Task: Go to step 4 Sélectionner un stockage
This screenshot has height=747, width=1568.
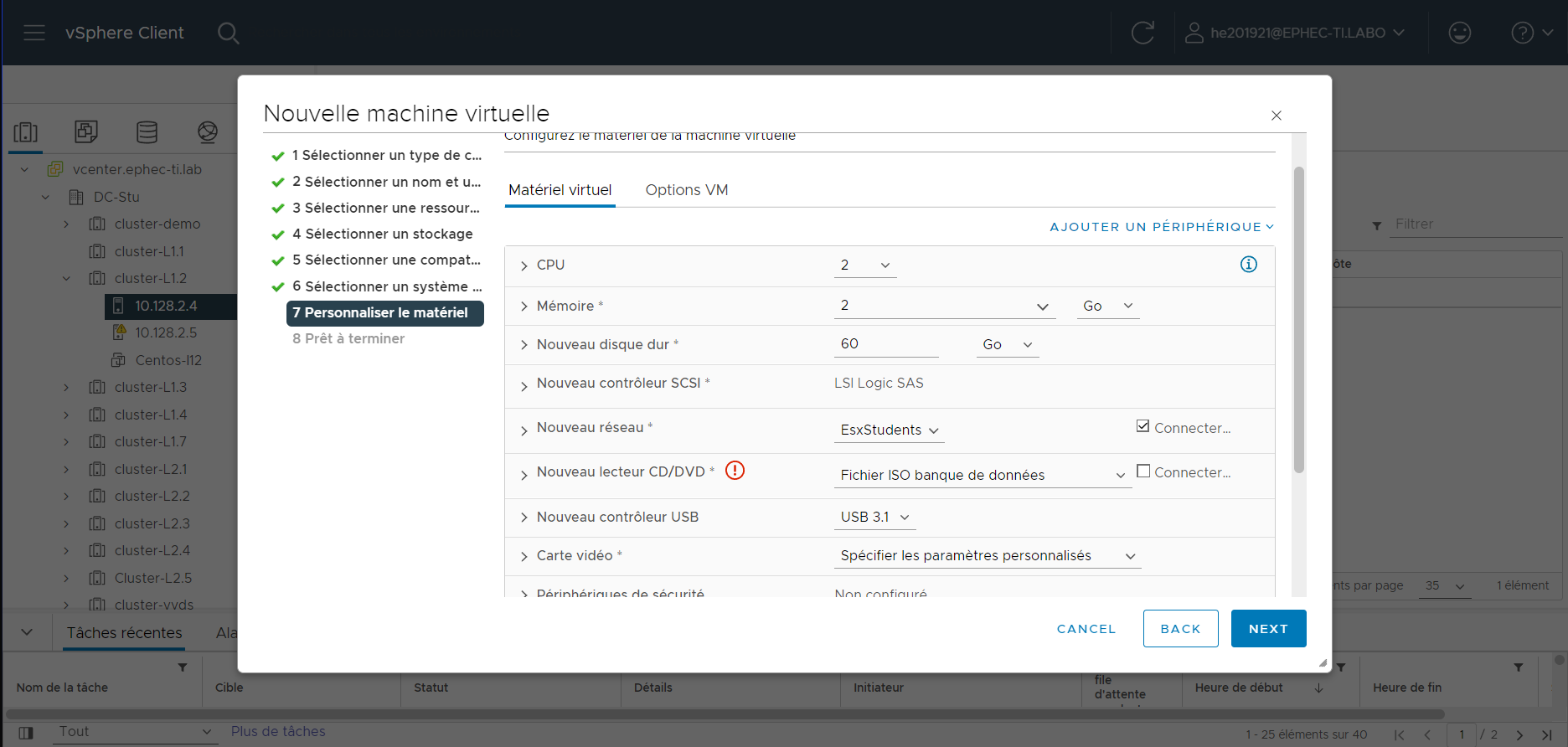Action: coord(382,234)
